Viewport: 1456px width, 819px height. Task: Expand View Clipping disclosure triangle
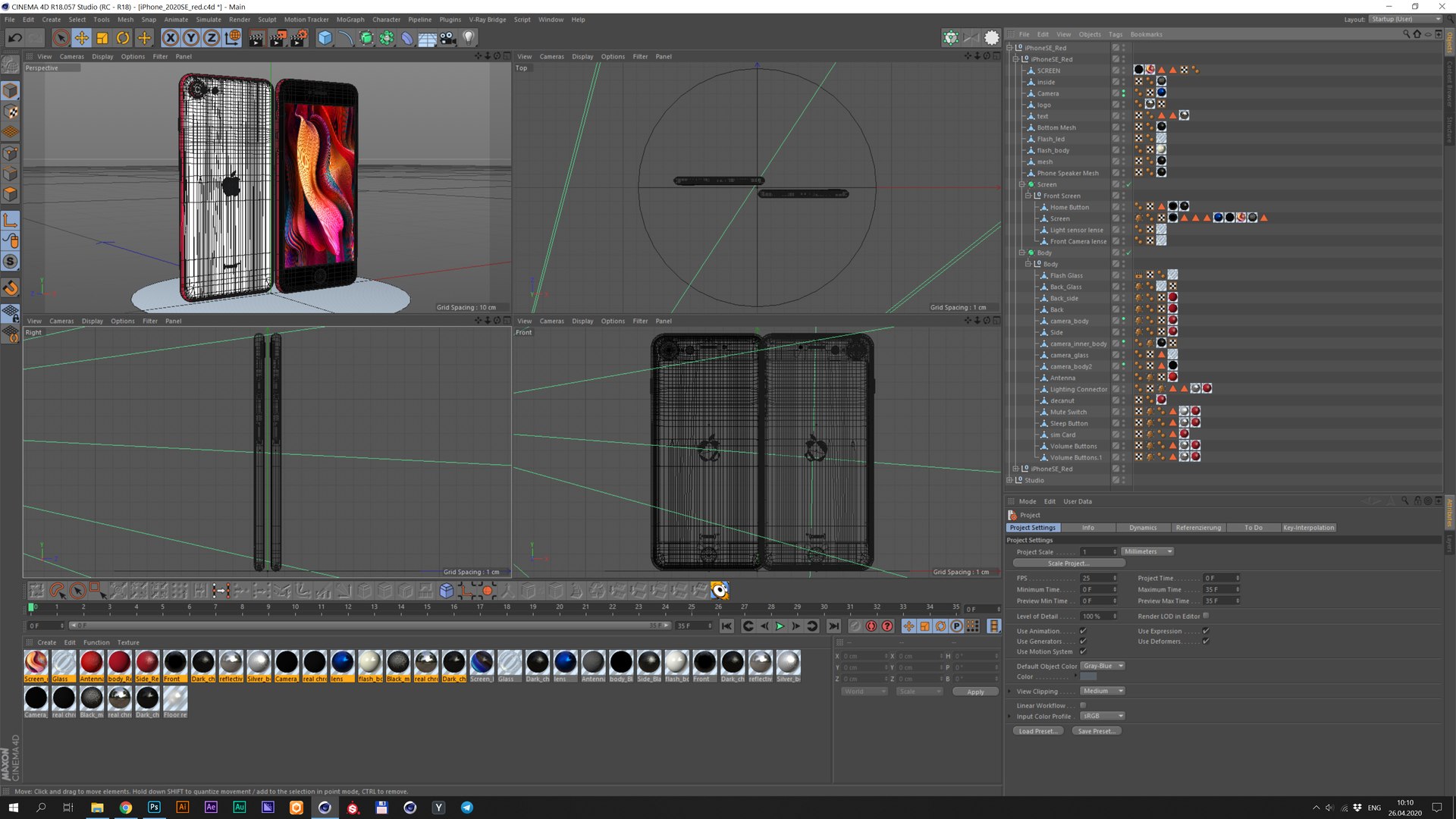point(1009,692)
